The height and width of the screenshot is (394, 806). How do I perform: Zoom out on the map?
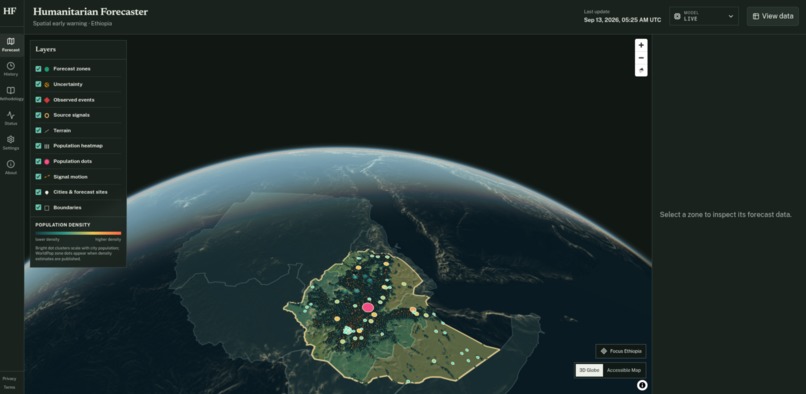click(641, 58)
